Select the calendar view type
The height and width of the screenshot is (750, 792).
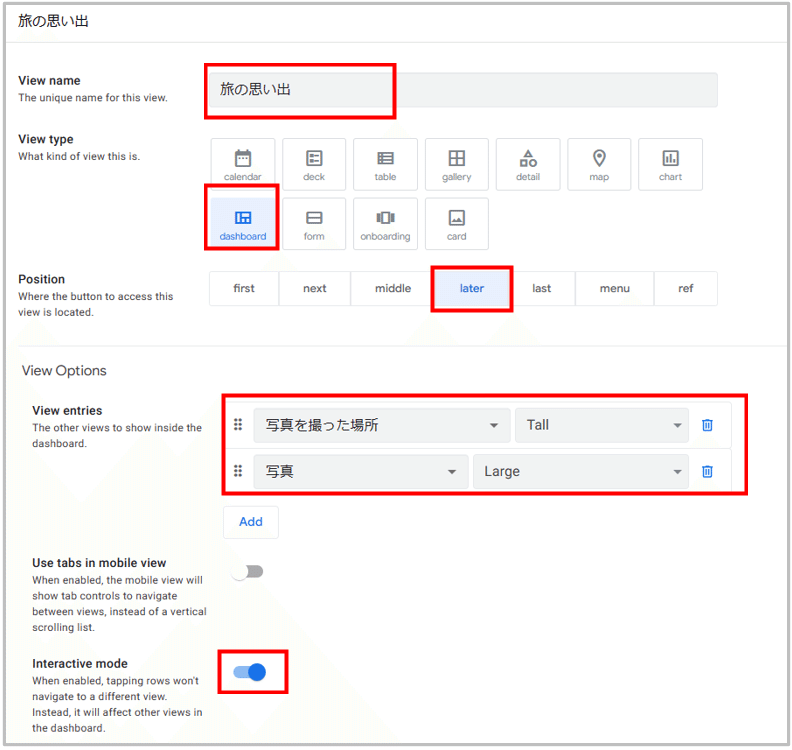[x=243, y=165]
